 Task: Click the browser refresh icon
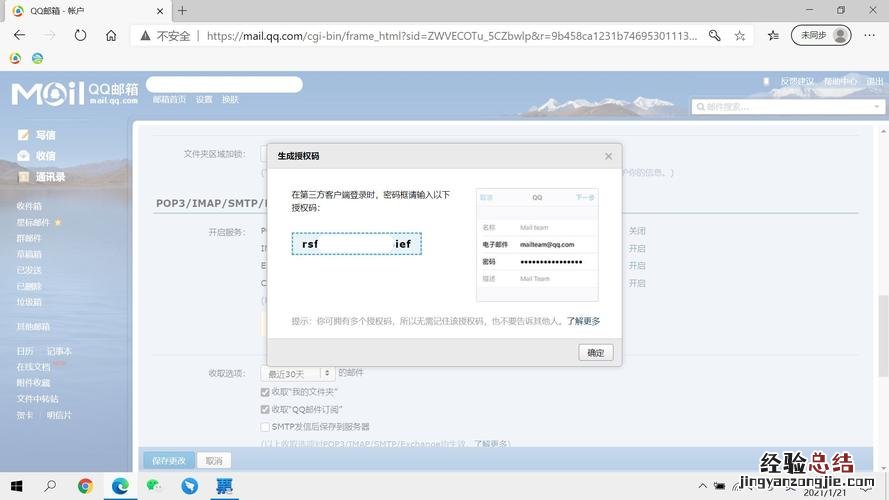tap(81, 35)
